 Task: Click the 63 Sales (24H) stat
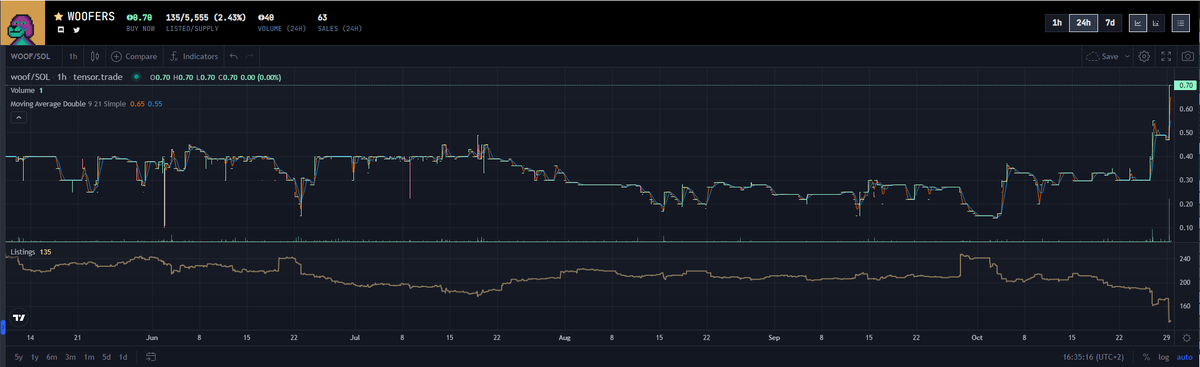click(x=322, y=17)
